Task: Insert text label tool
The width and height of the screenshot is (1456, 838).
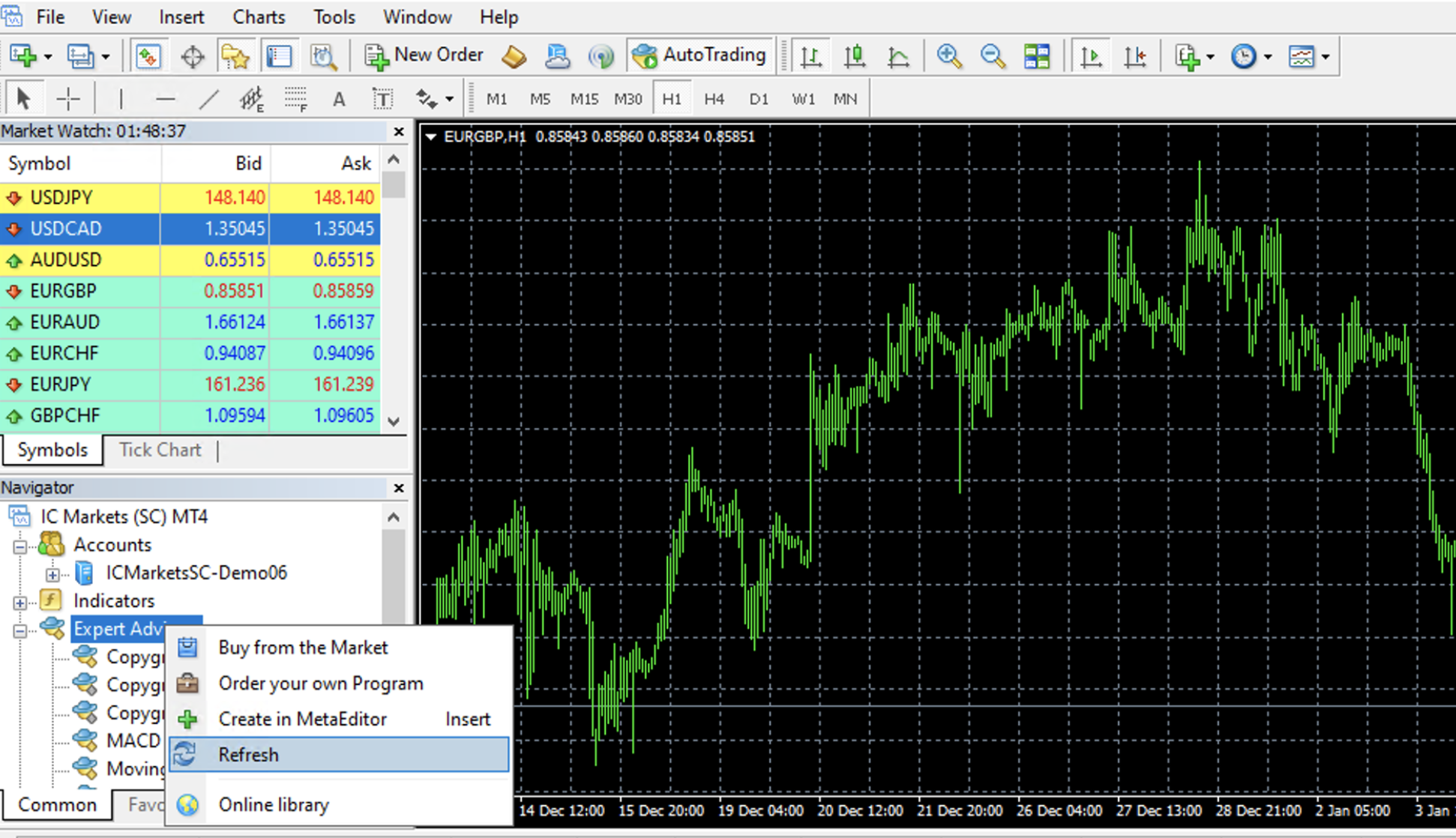Action: pyautogui.click(x=382, y=99)
